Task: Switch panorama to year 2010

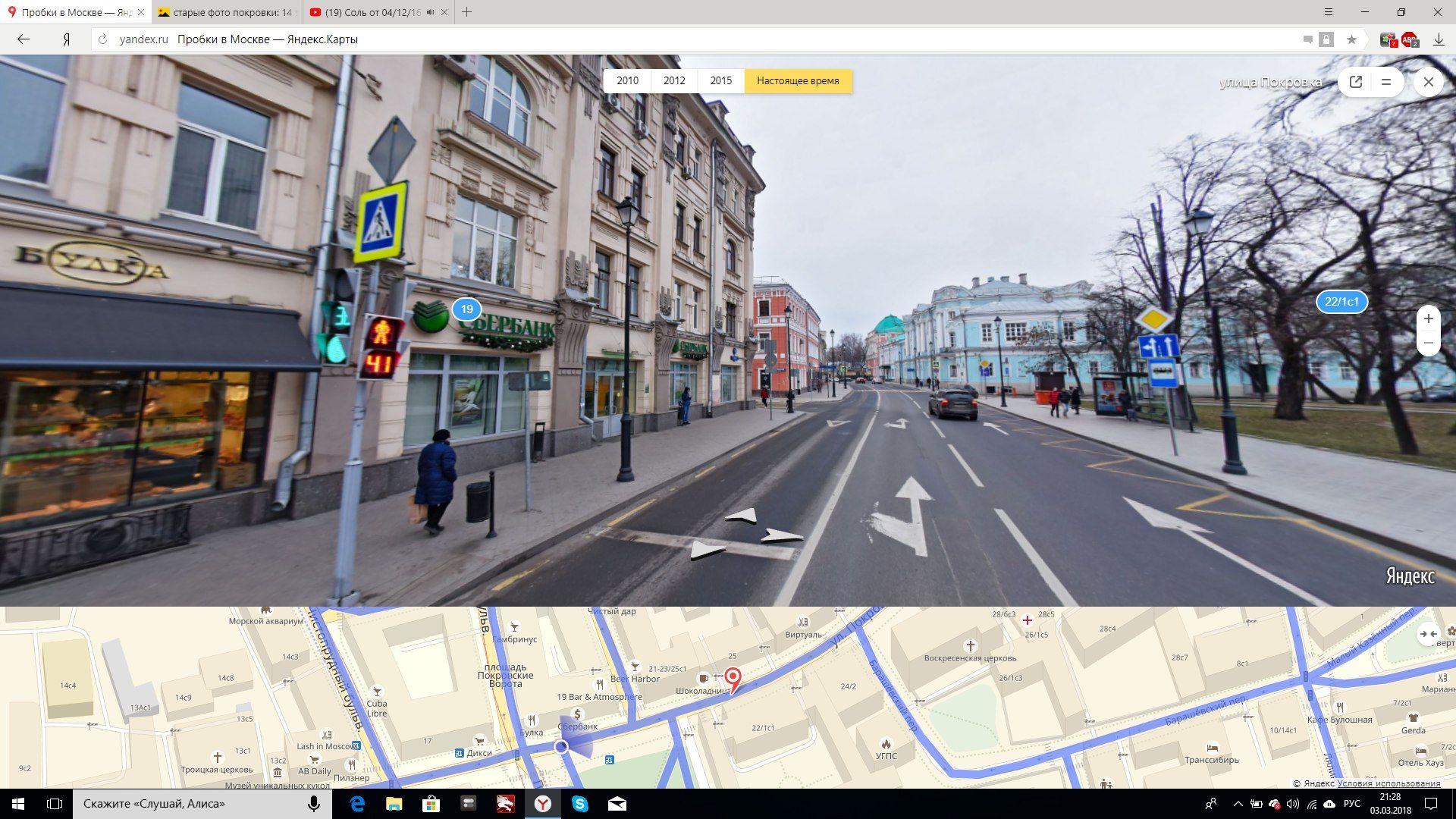Action: coord(627,80)
